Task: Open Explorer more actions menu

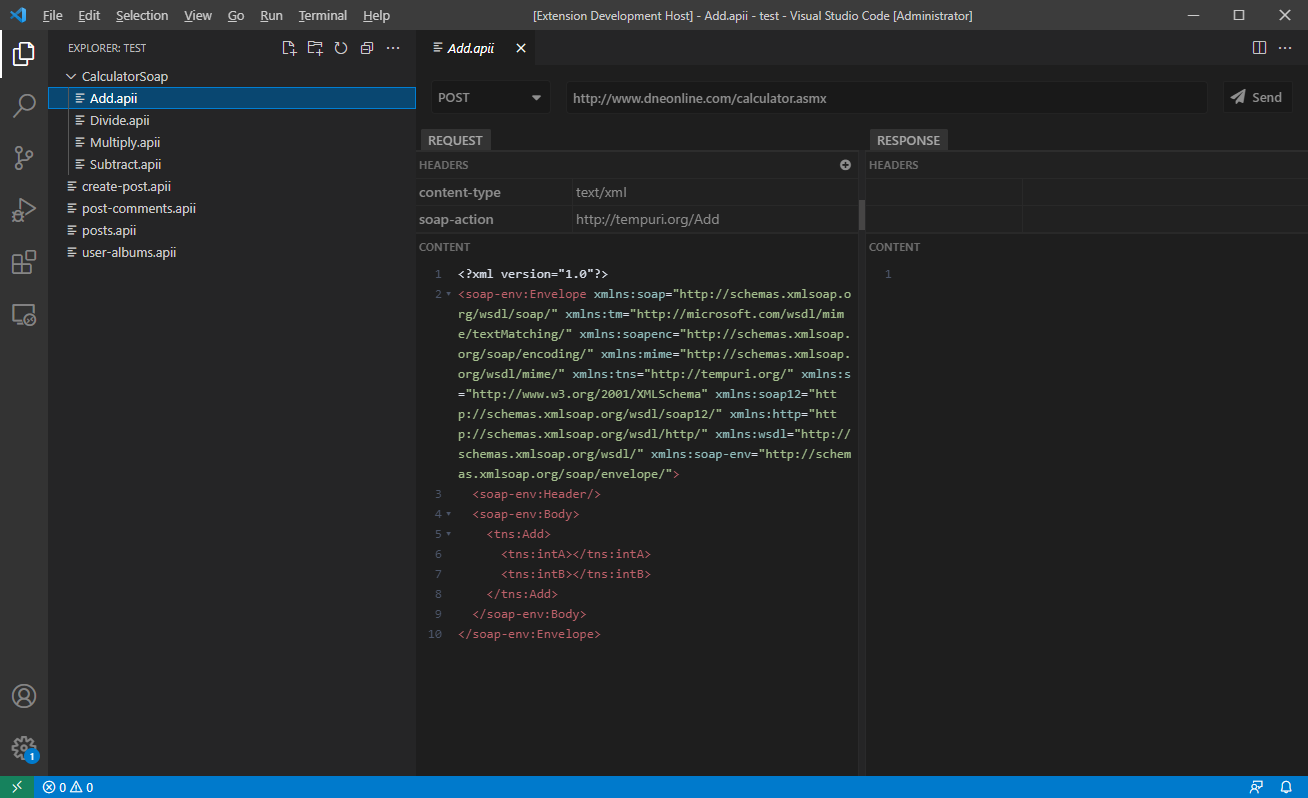Action: [x=393, y=48]
